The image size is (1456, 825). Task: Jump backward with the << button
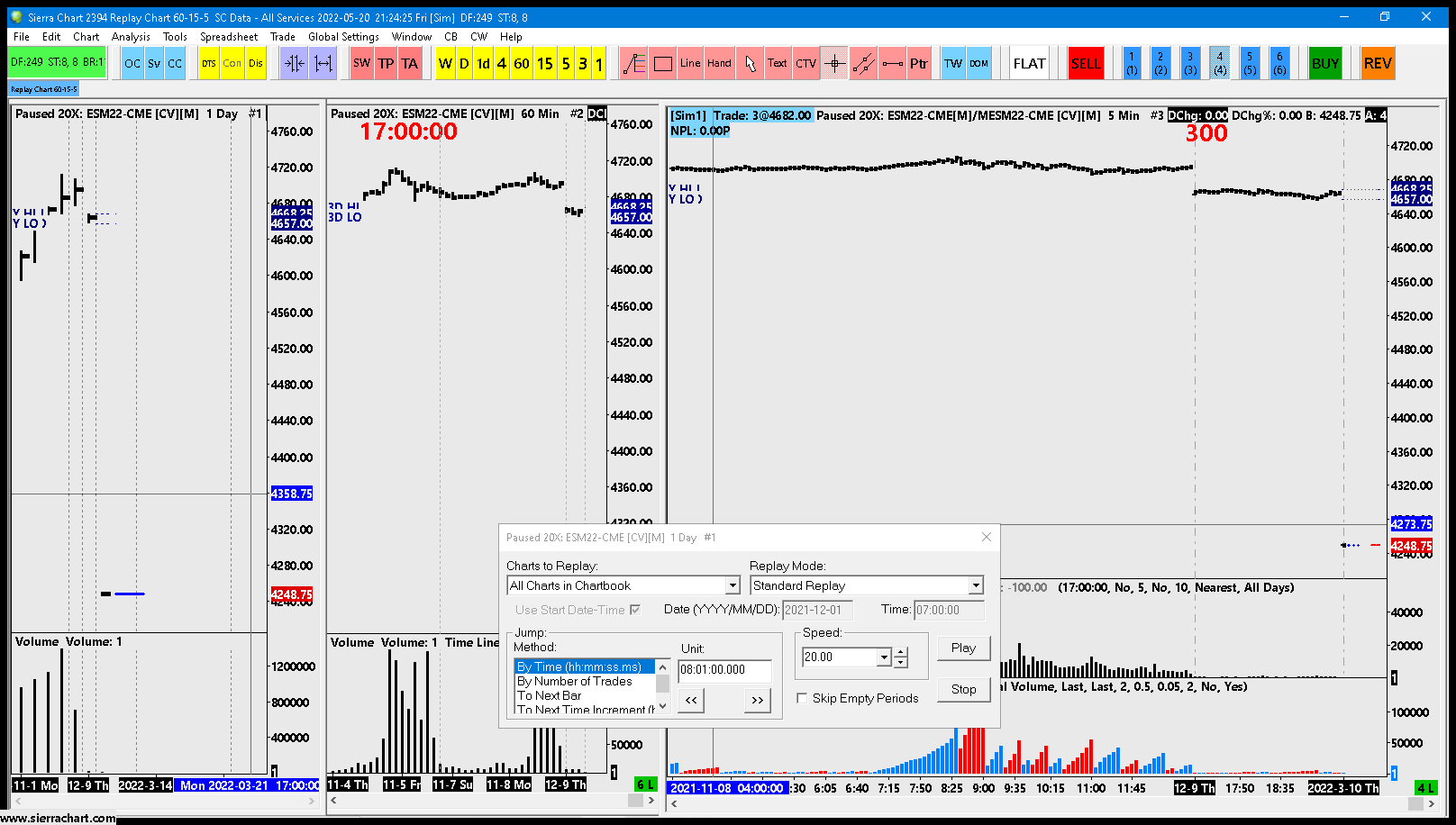click(x=691, y=700)
